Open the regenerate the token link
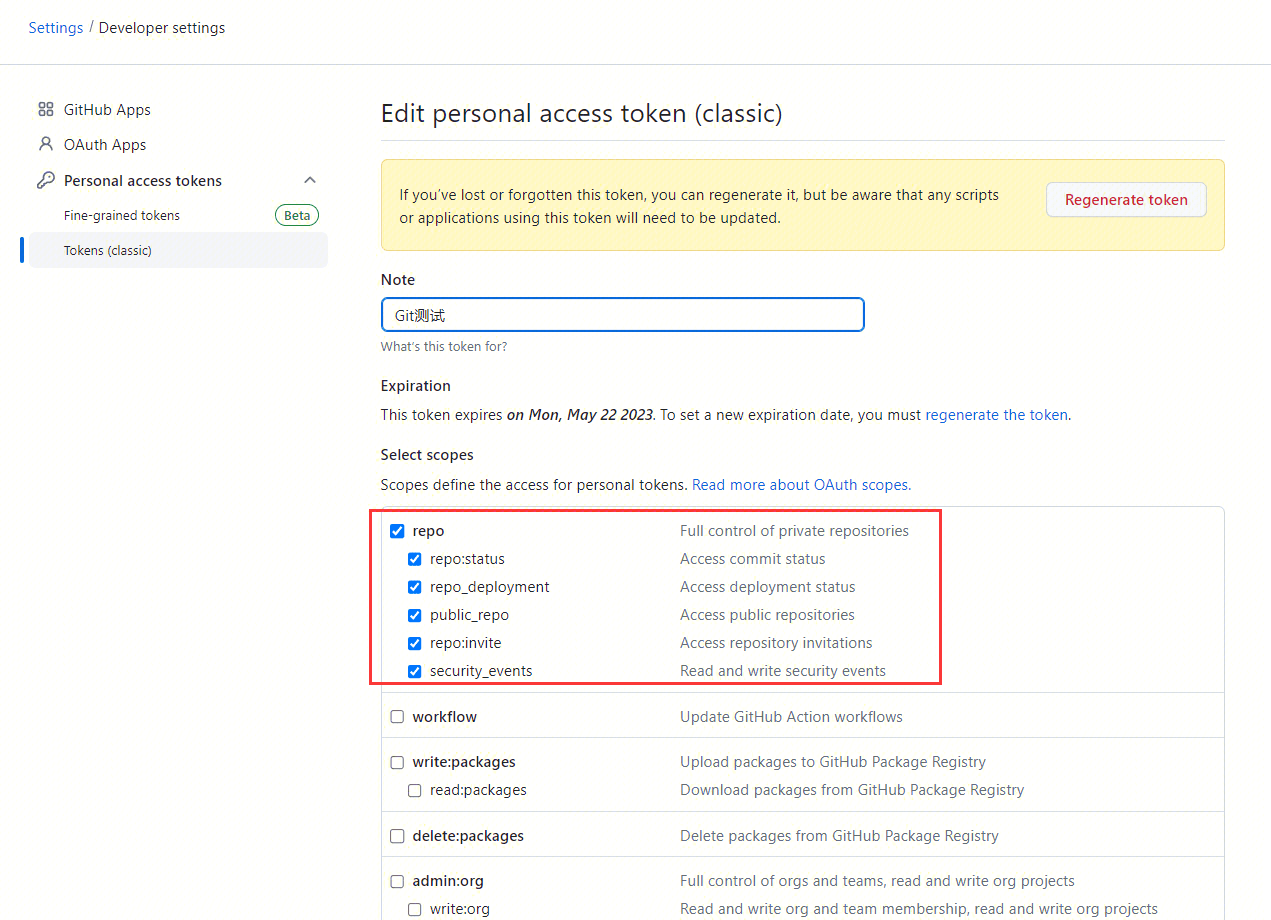Image resolution: width=1271 pixels, height=920 pixels. coord(996,415)
